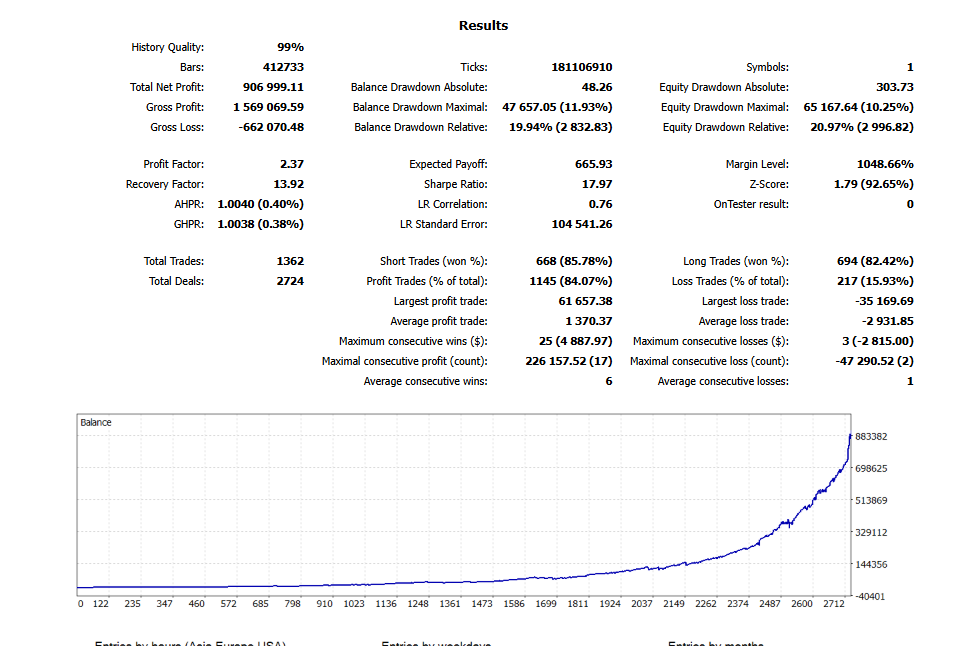Click Profit Trades value 1145 (84.07%)
The image size is (979, 646).
pyautogui.click(x=571, y=281)
